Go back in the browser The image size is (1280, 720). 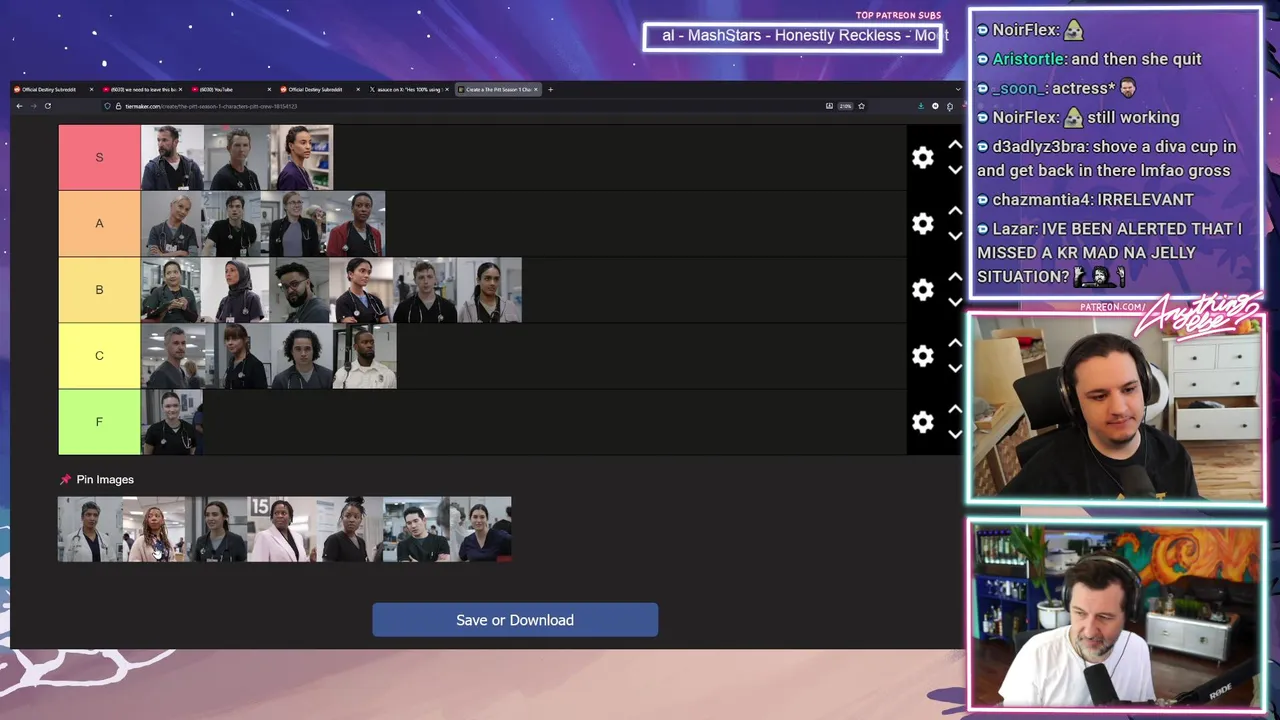pyautogui.click(x=18, y=106)
